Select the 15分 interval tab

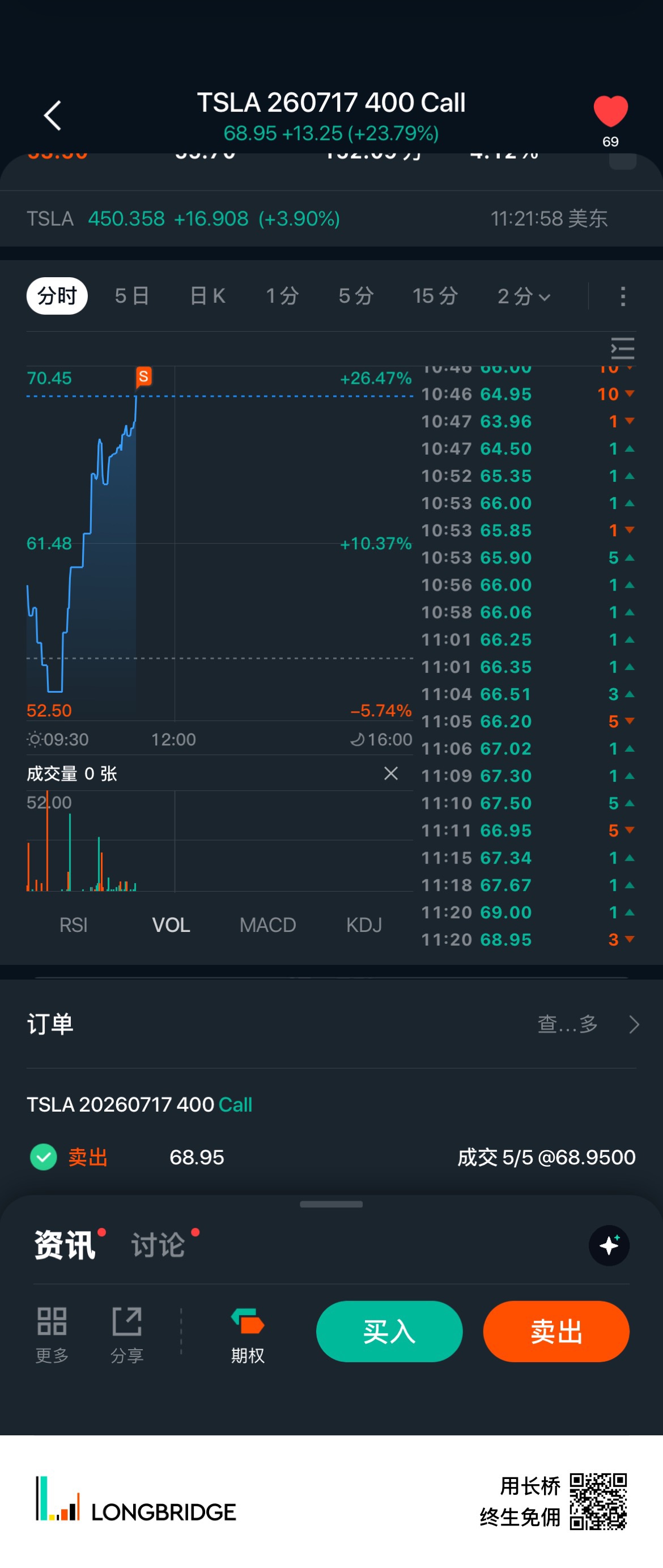[x=435, y=296]
